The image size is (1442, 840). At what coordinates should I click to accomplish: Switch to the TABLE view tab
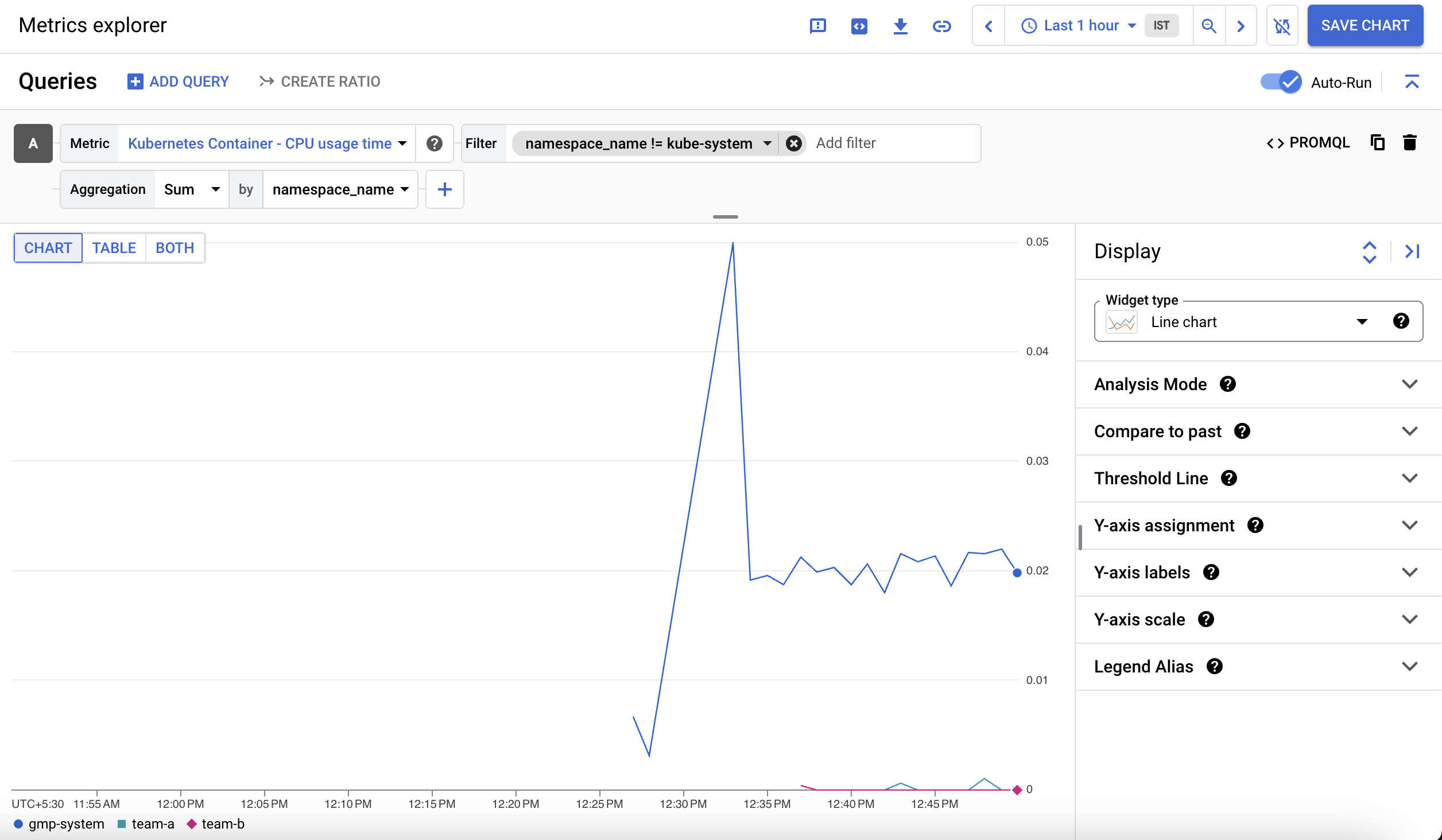113,247
